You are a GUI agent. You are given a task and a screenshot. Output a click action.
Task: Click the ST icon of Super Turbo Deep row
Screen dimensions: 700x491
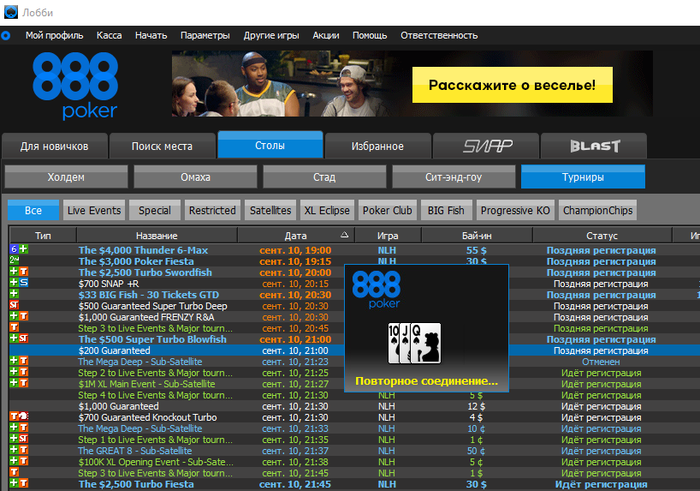coord(14,305)
